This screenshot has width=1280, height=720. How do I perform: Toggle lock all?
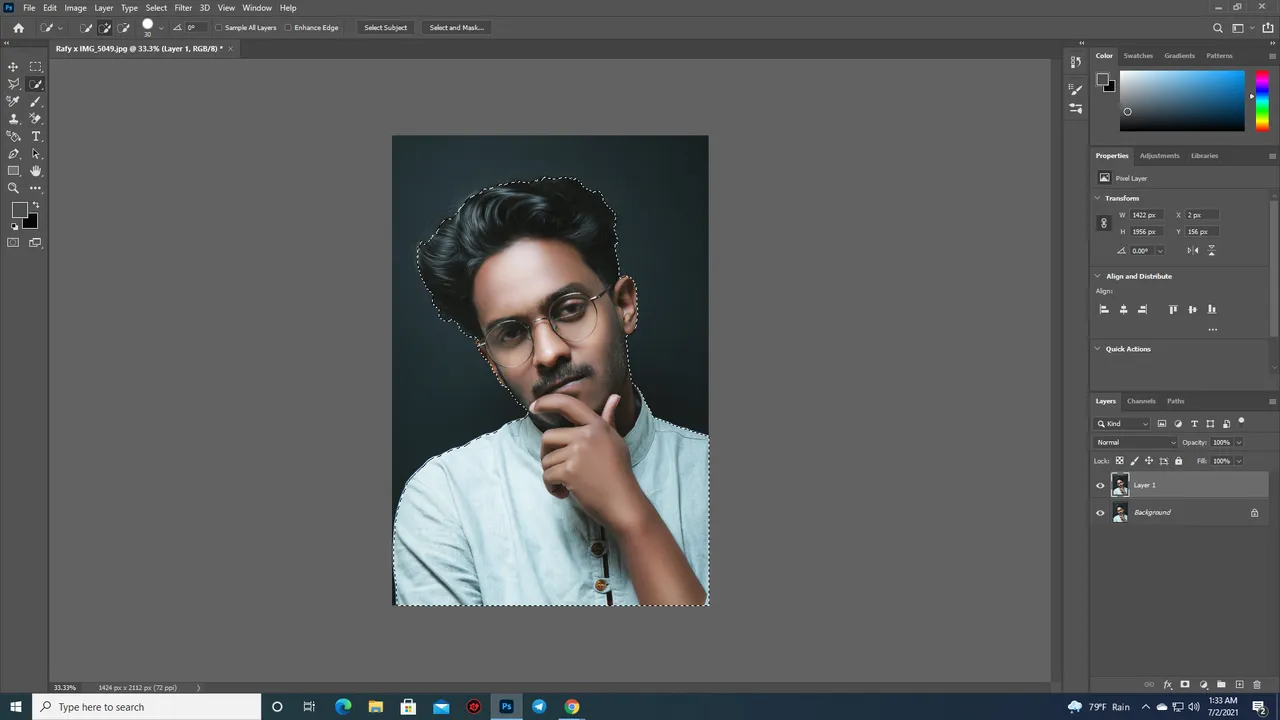1178,461
